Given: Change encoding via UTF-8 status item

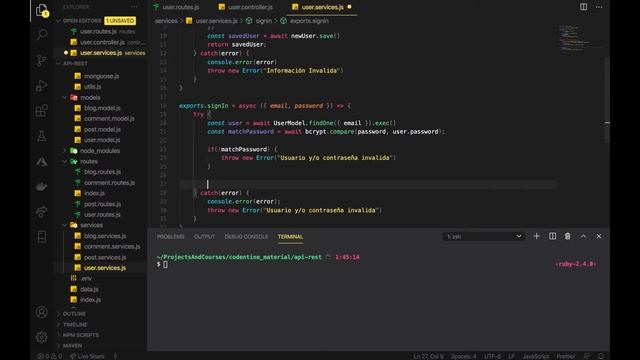Looking at the screenshot, I should click(x=492, y=356).
